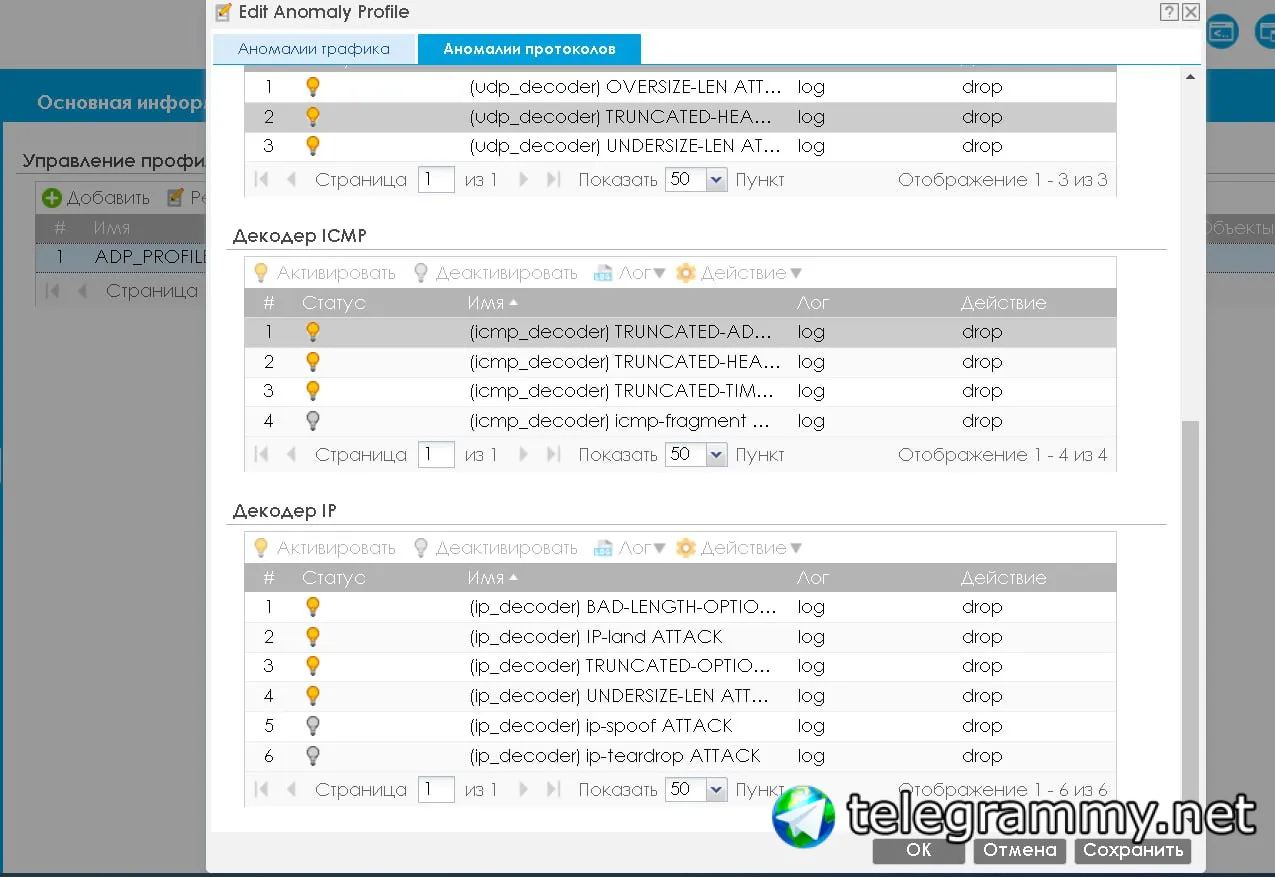Sort IP decoder table by Имя column
1275x877 pixels.
click(x=492, y=578)
